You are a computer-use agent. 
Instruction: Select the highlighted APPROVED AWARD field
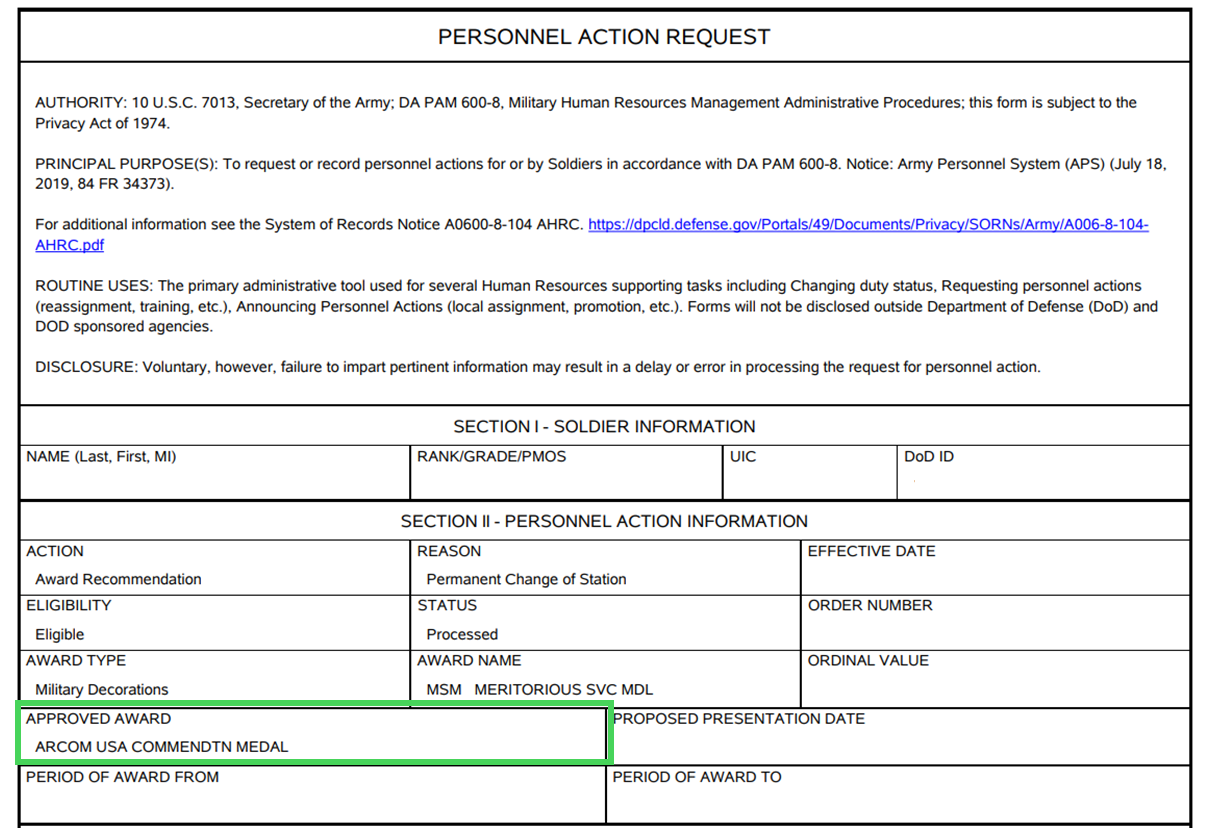coord(313,735)
